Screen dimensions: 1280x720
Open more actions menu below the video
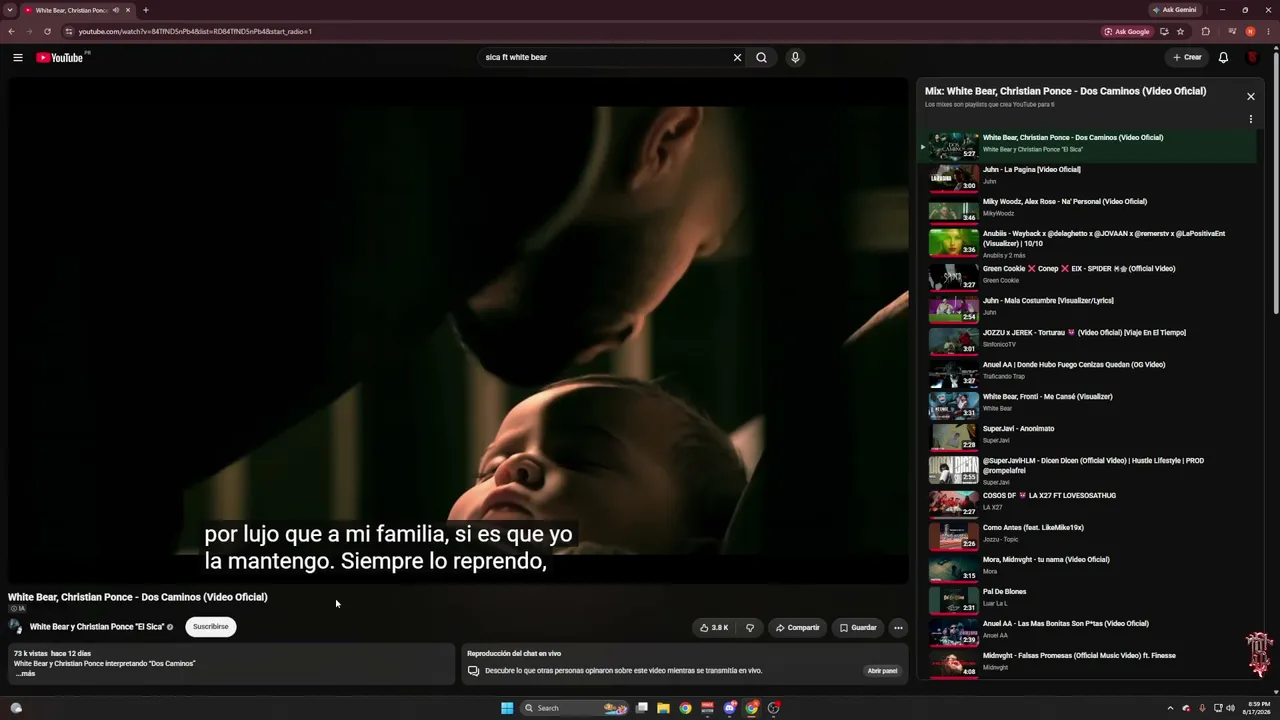tap(898, 628)
